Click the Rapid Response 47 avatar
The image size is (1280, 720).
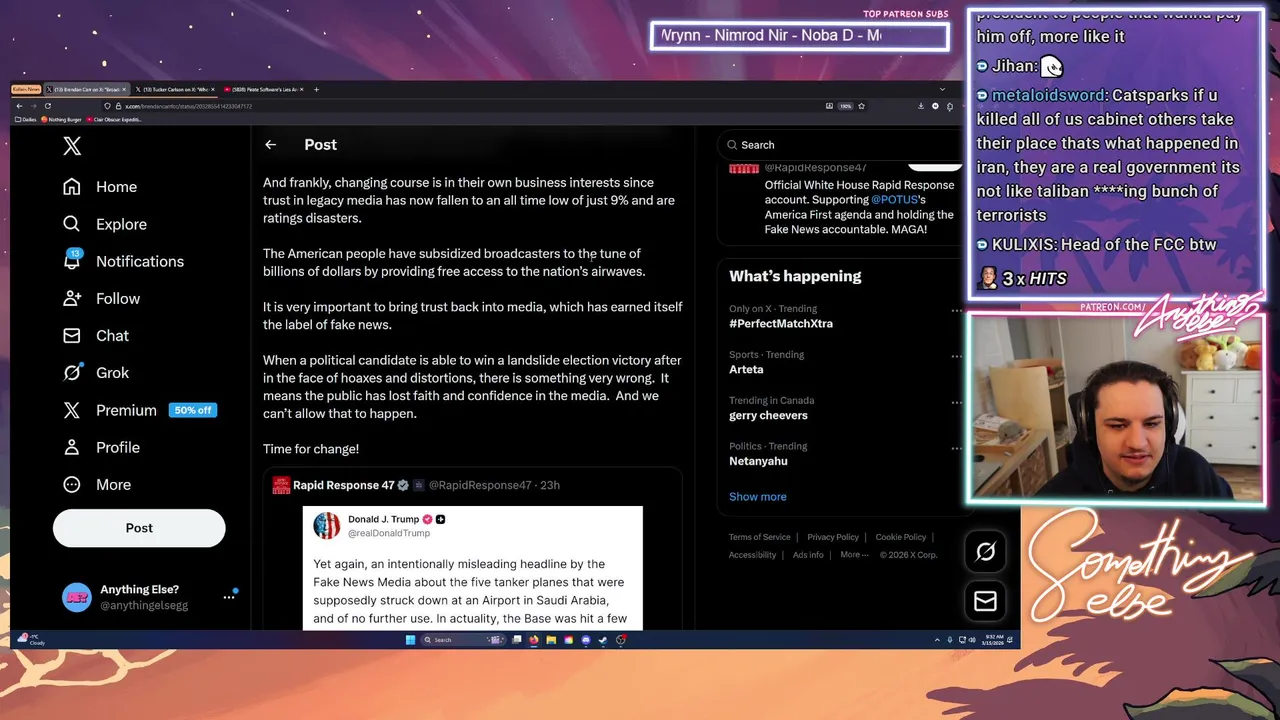[281, 485]
